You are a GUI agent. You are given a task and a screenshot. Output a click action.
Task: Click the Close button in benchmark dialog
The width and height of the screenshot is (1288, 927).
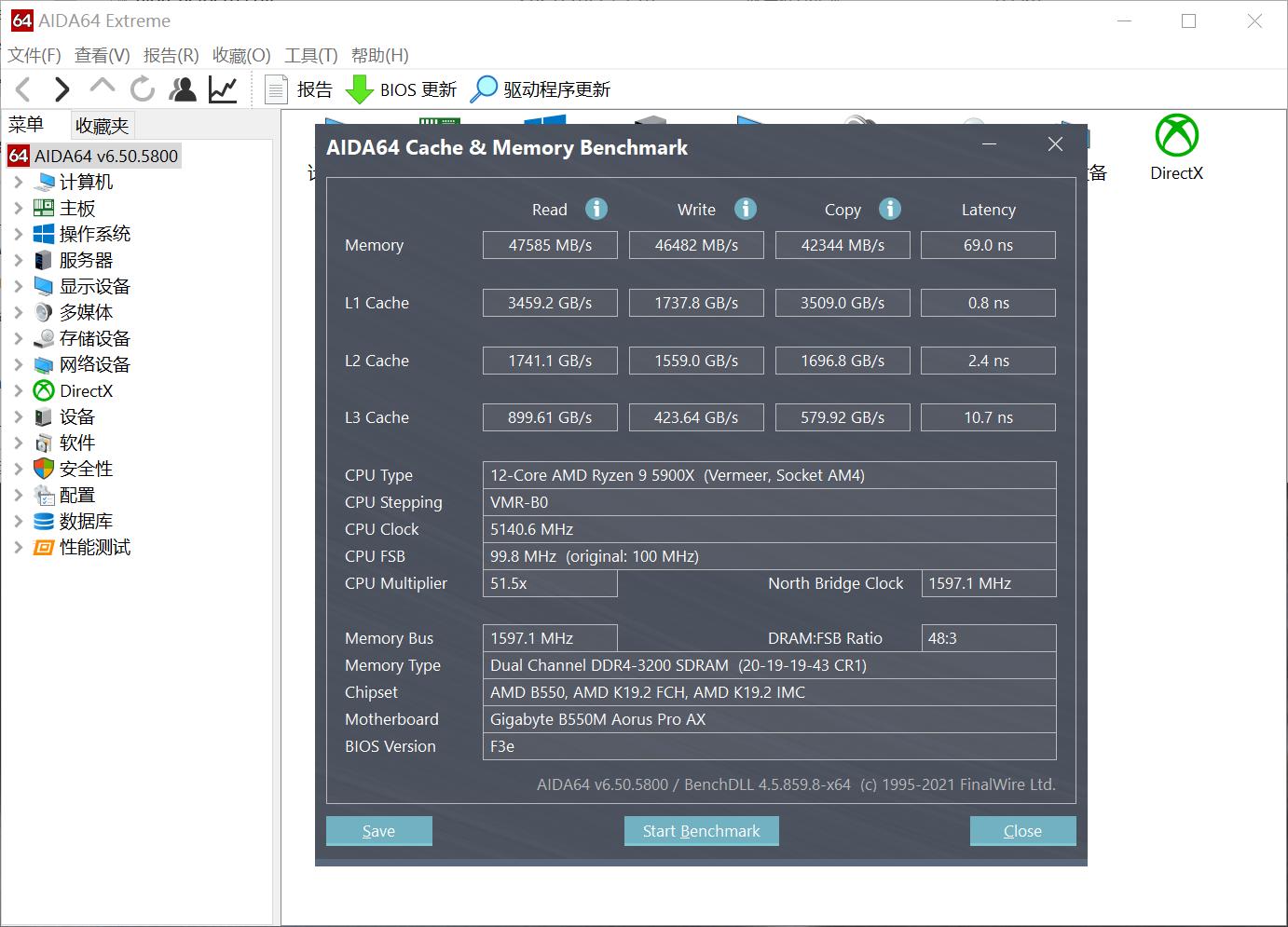coord(1022,831)
